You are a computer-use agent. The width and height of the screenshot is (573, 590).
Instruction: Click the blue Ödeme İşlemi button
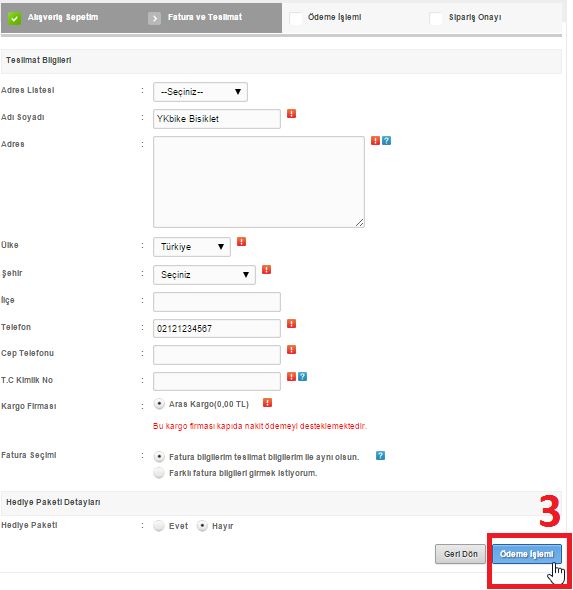tap(527, 554)
